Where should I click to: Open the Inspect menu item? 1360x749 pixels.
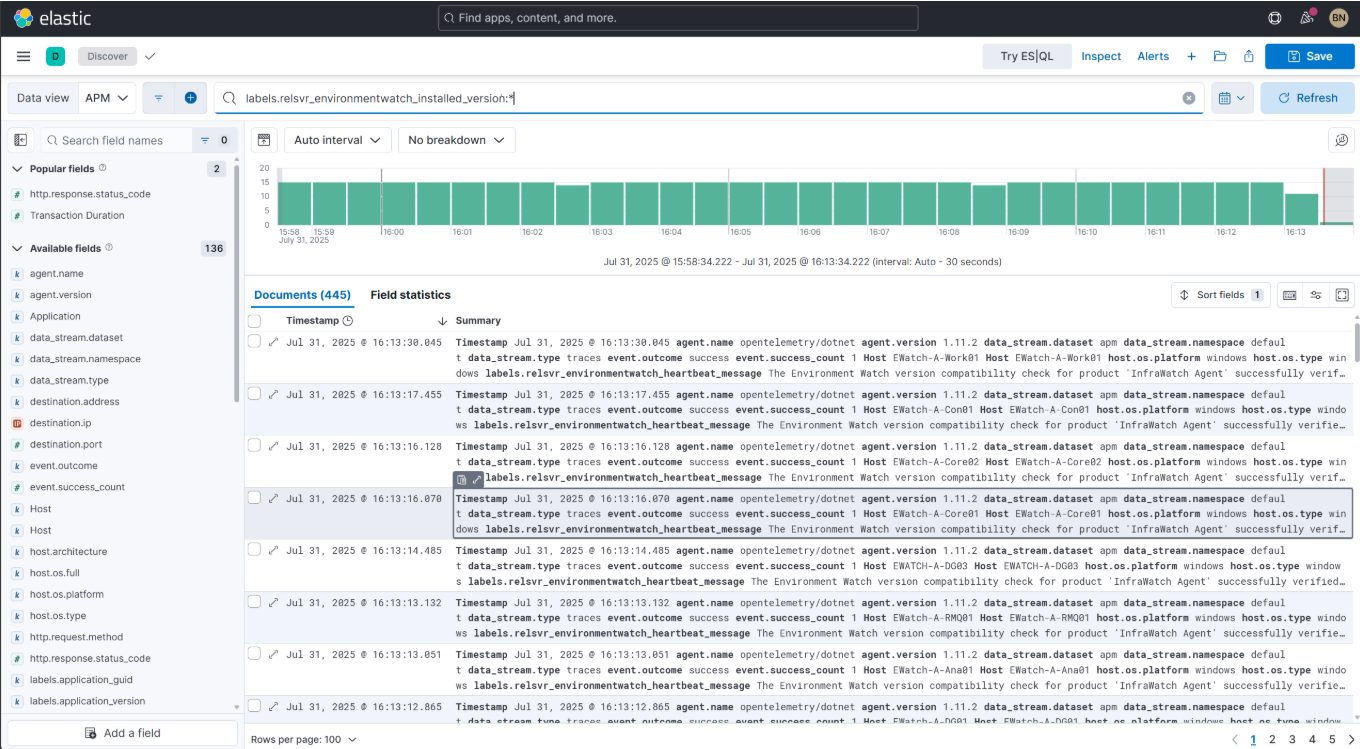[x=1101, y=56]
